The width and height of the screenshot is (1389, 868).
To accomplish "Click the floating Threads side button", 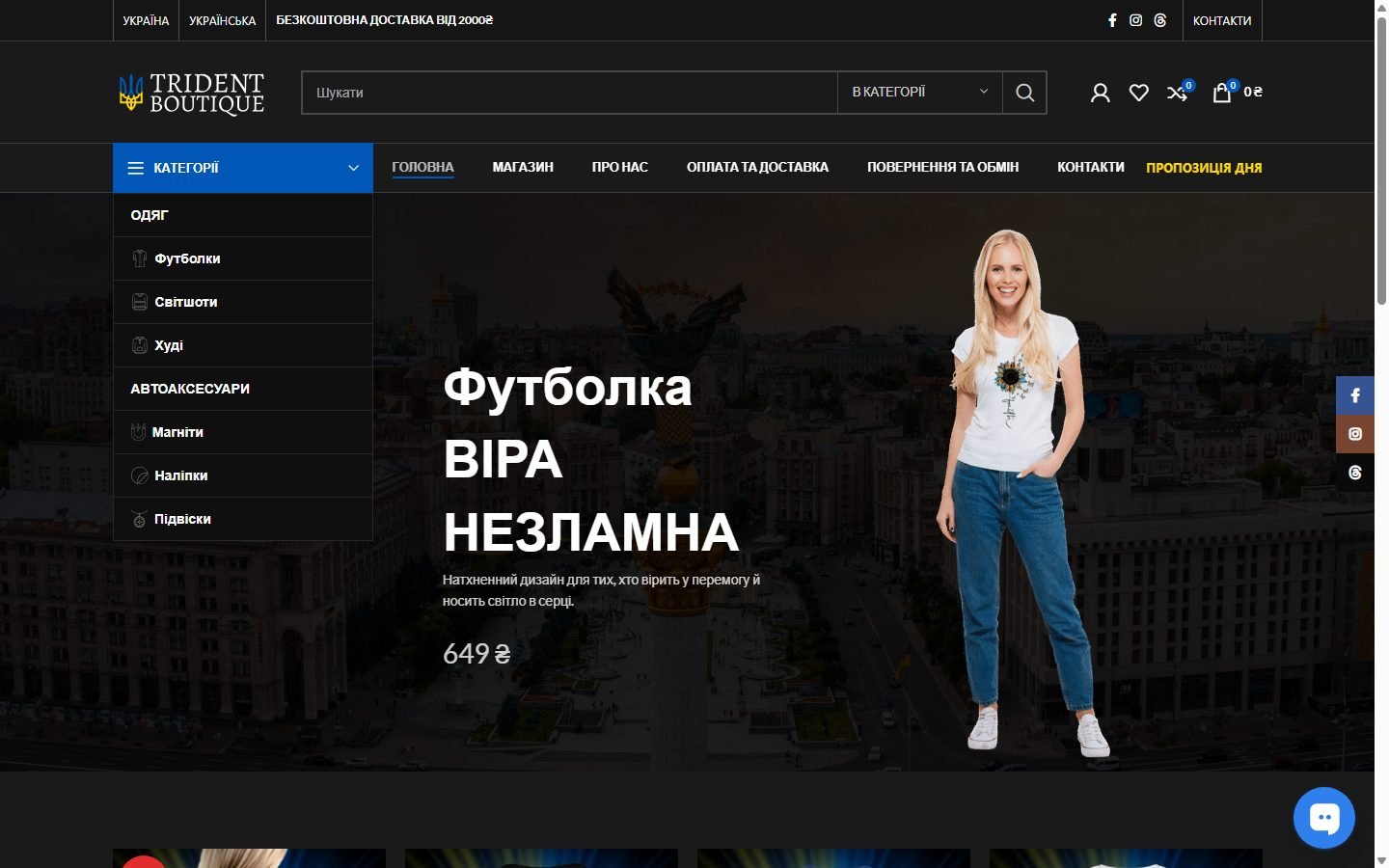I will [x=1355, y=473].
